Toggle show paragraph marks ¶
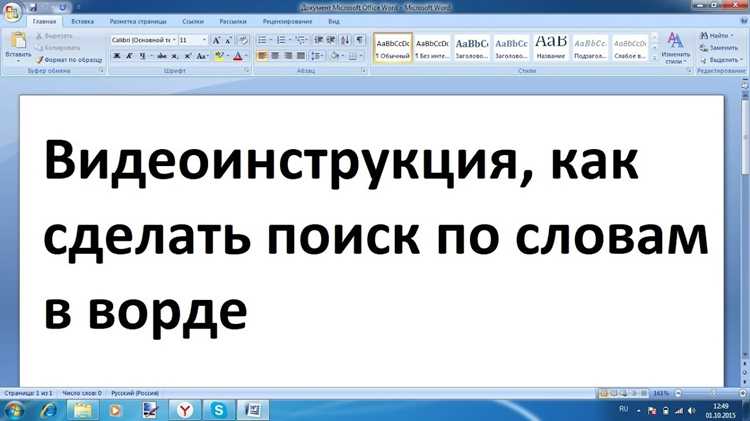Screen dimensions: 750x421 click(360, 40)
